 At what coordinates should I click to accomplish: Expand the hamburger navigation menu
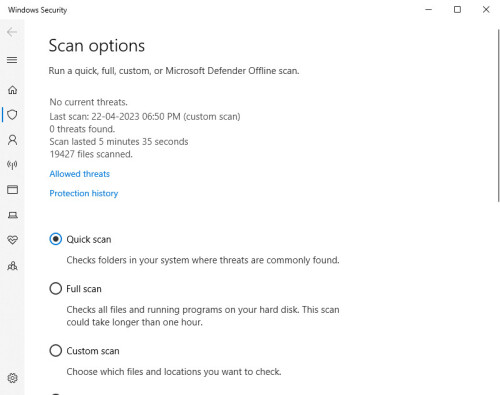pyautogui.click(x=12, y=60)
